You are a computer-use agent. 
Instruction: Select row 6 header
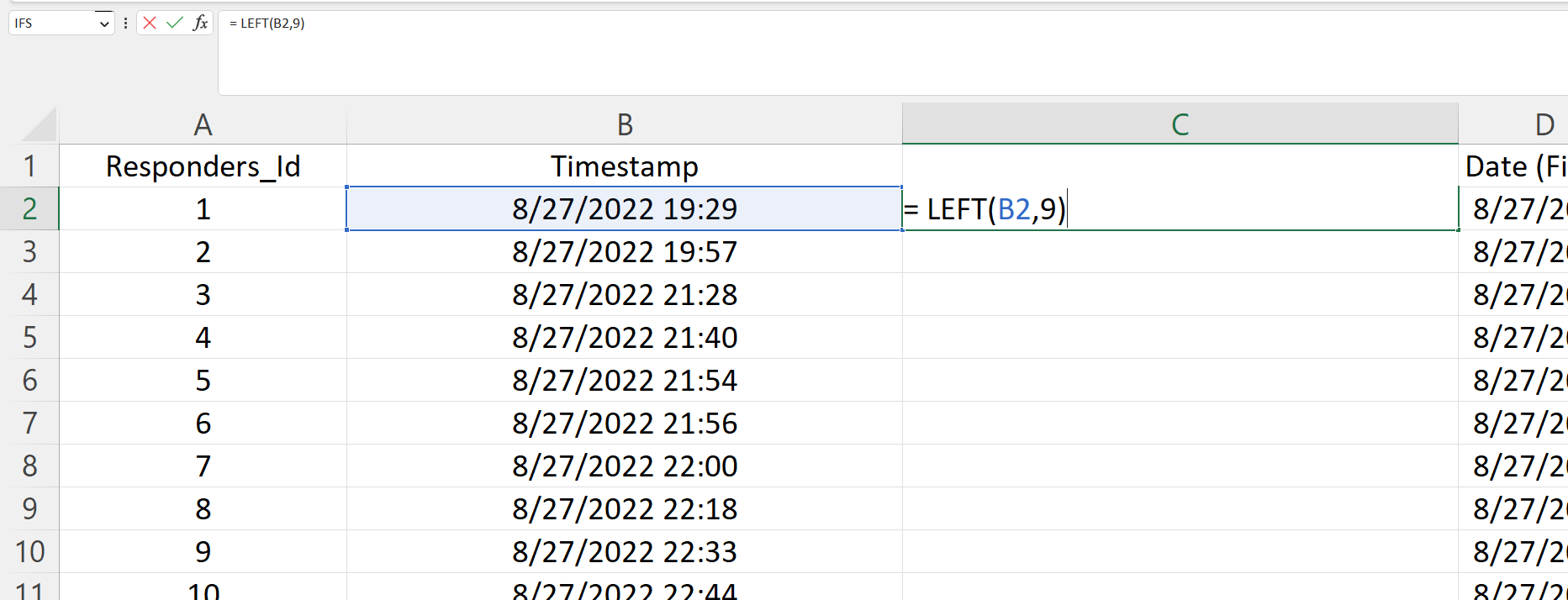(30, 380)
